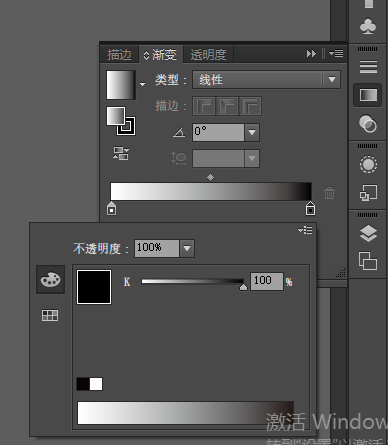Viewport: 388px width, 445px height.
Task: Collapse panel with double-arrow icon
Action: (311, 54)
